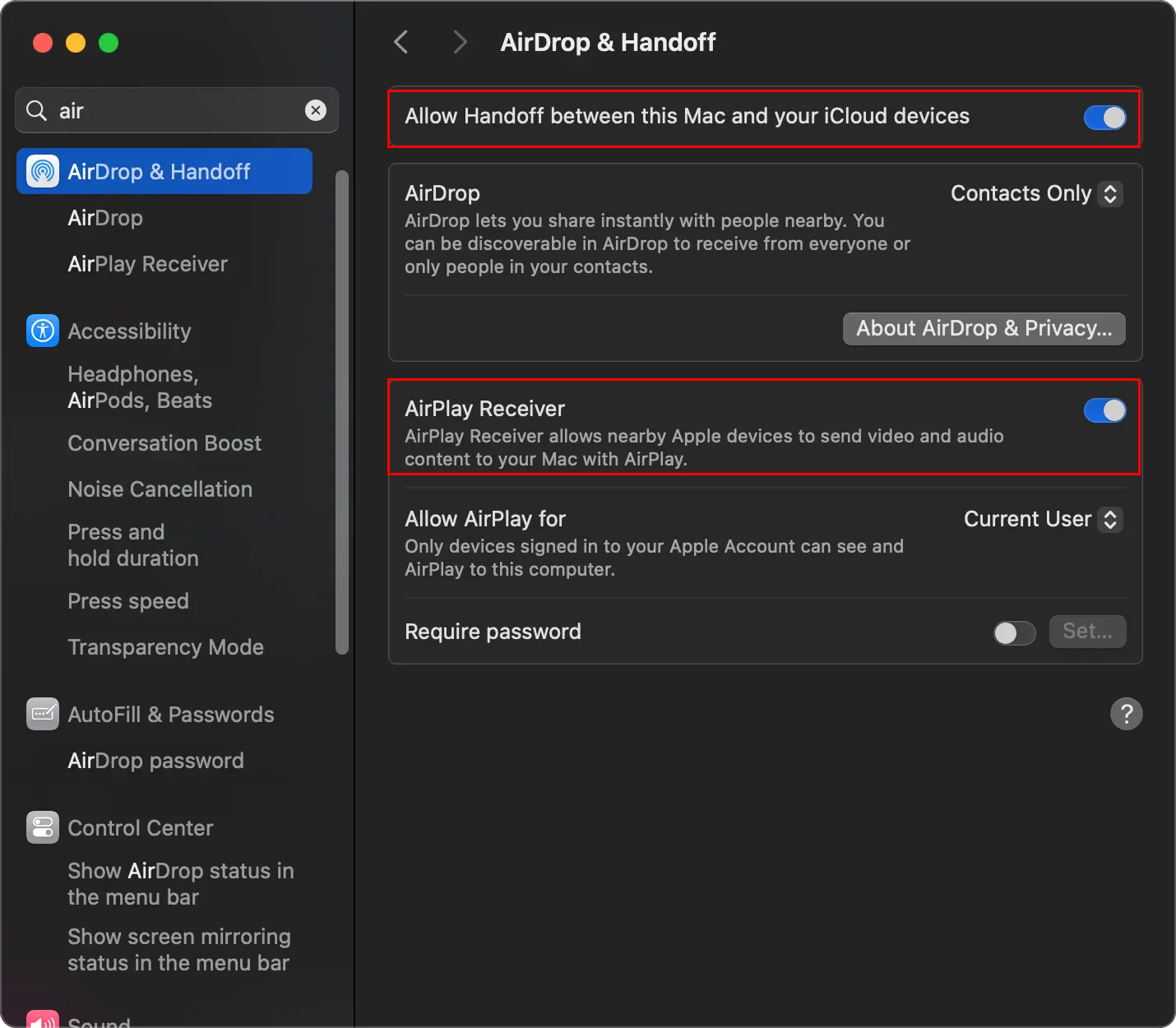Clear the search field text
Image resolution: width=1176 pixels, height=1028 pixels.
tap(316, 110)
